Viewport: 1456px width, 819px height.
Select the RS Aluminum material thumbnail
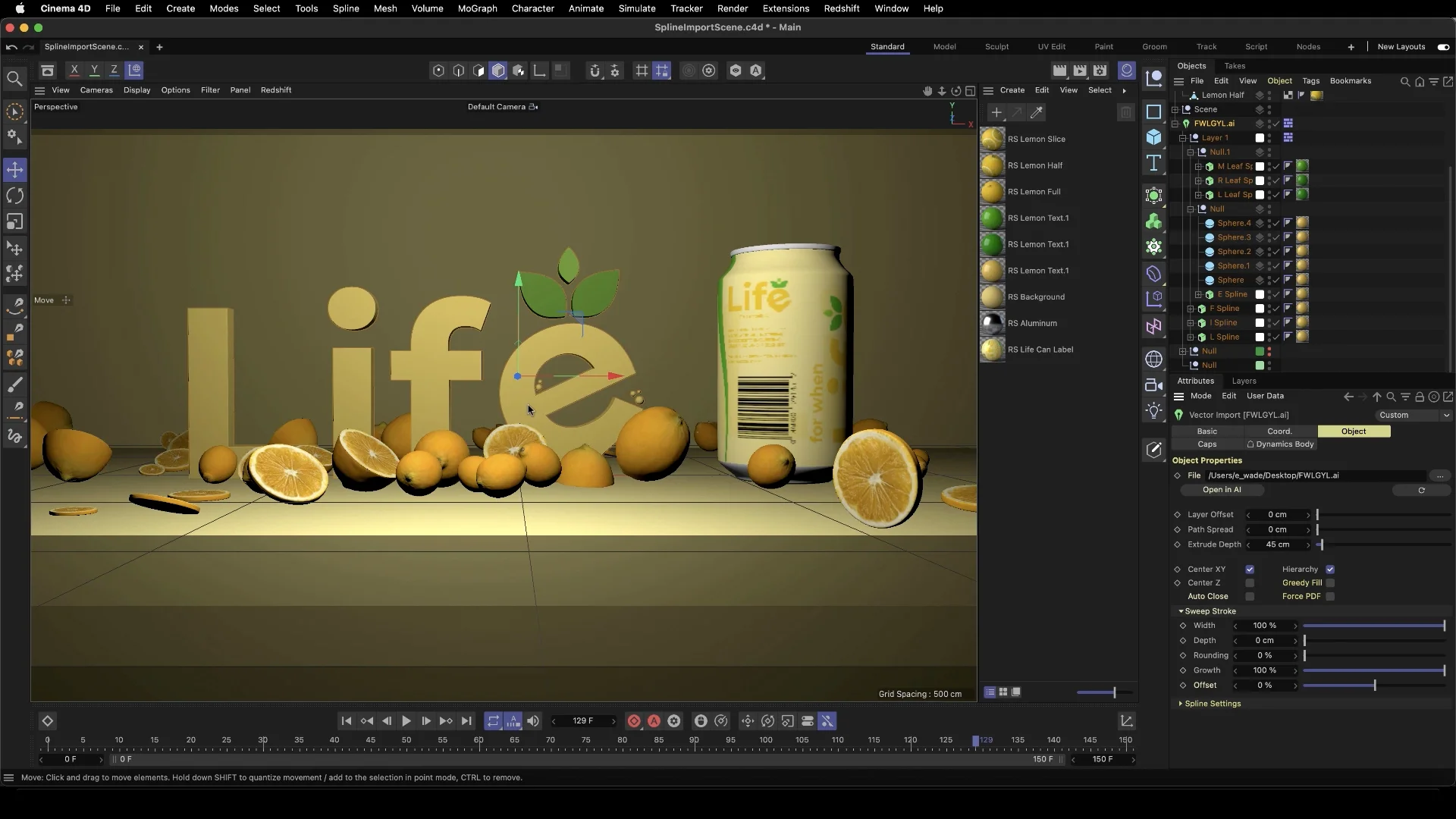pyautogui.click(x=992, y=324)
